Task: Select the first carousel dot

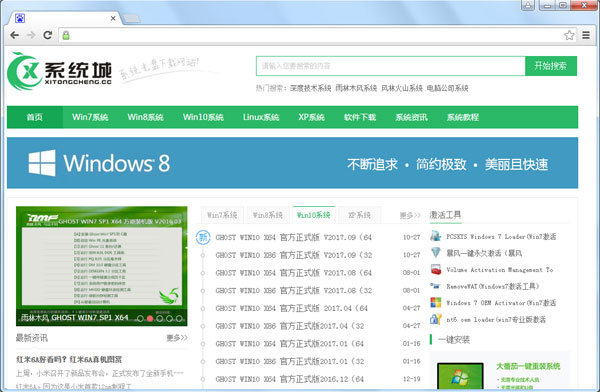Action: (140, 318)
